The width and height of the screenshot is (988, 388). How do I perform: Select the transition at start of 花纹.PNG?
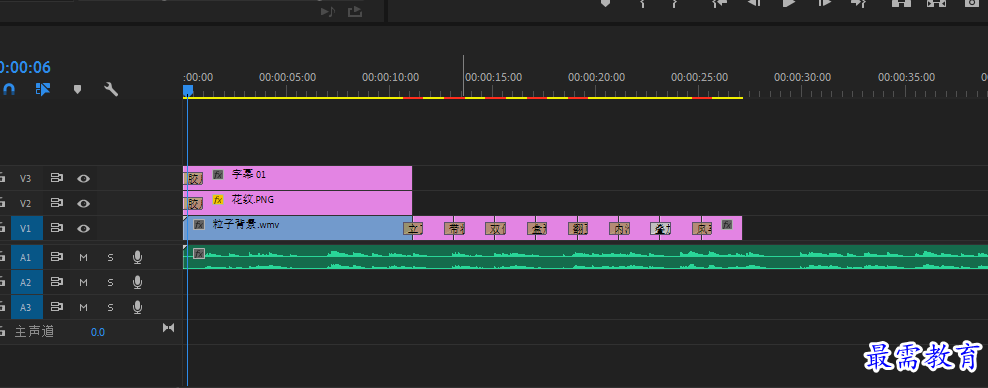pyautogui.click(x=193, y=204)
